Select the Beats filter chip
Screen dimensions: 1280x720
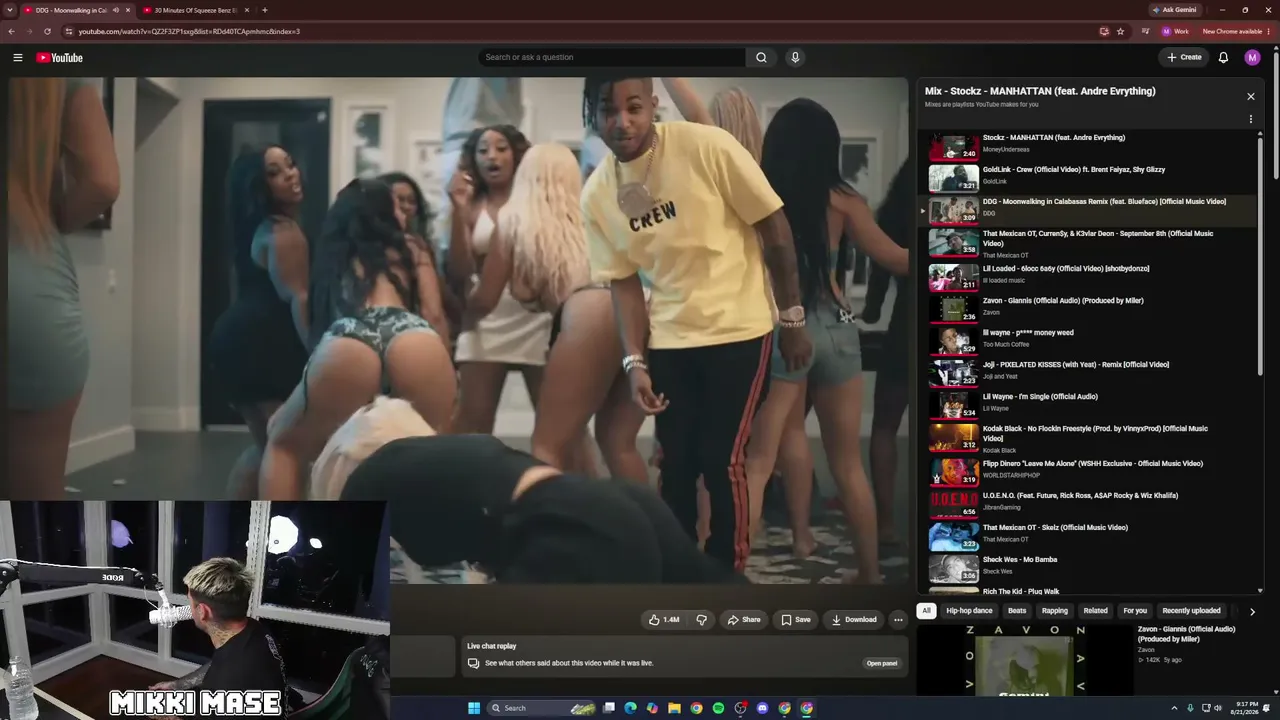(1017, 611)
